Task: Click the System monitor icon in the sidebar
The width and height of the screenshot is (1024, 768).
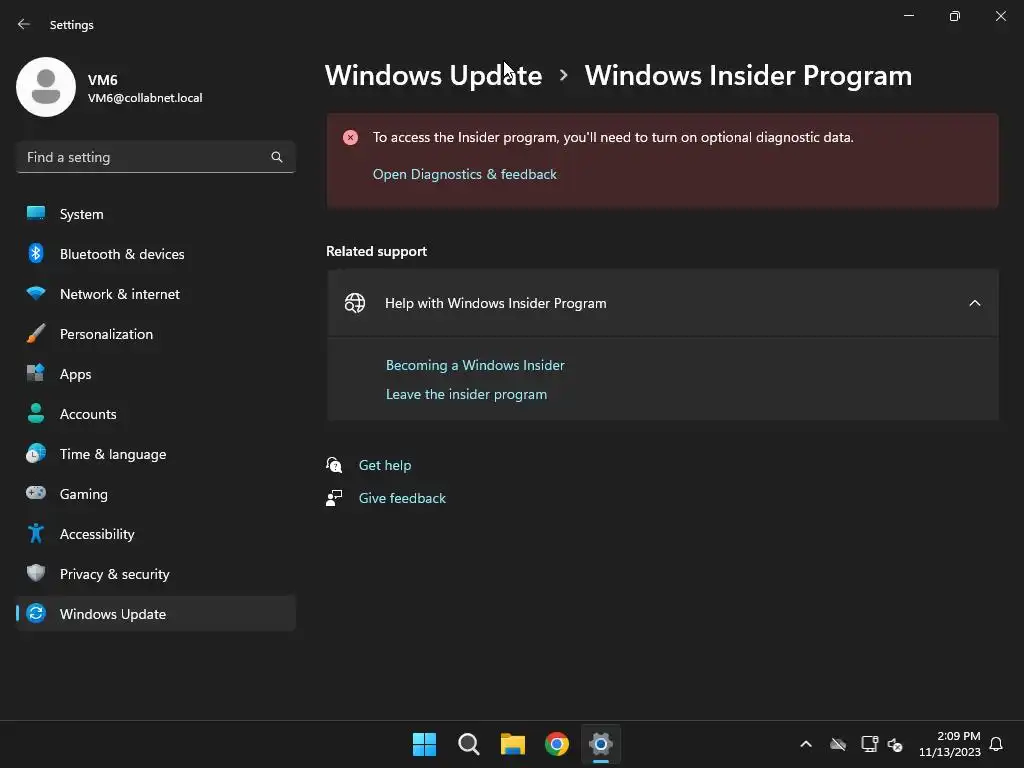Action: click(x=36, y=214)
